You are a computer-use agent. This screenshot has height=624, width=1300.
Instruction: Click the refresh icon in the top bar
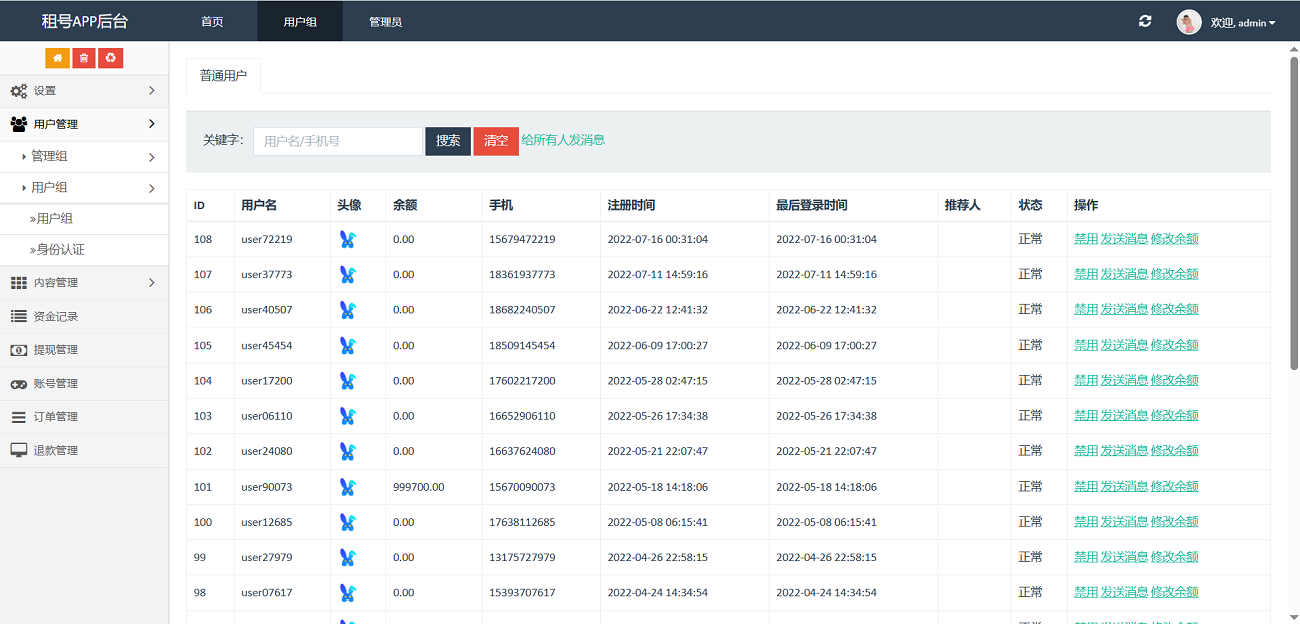click(x=1144, y=20)
